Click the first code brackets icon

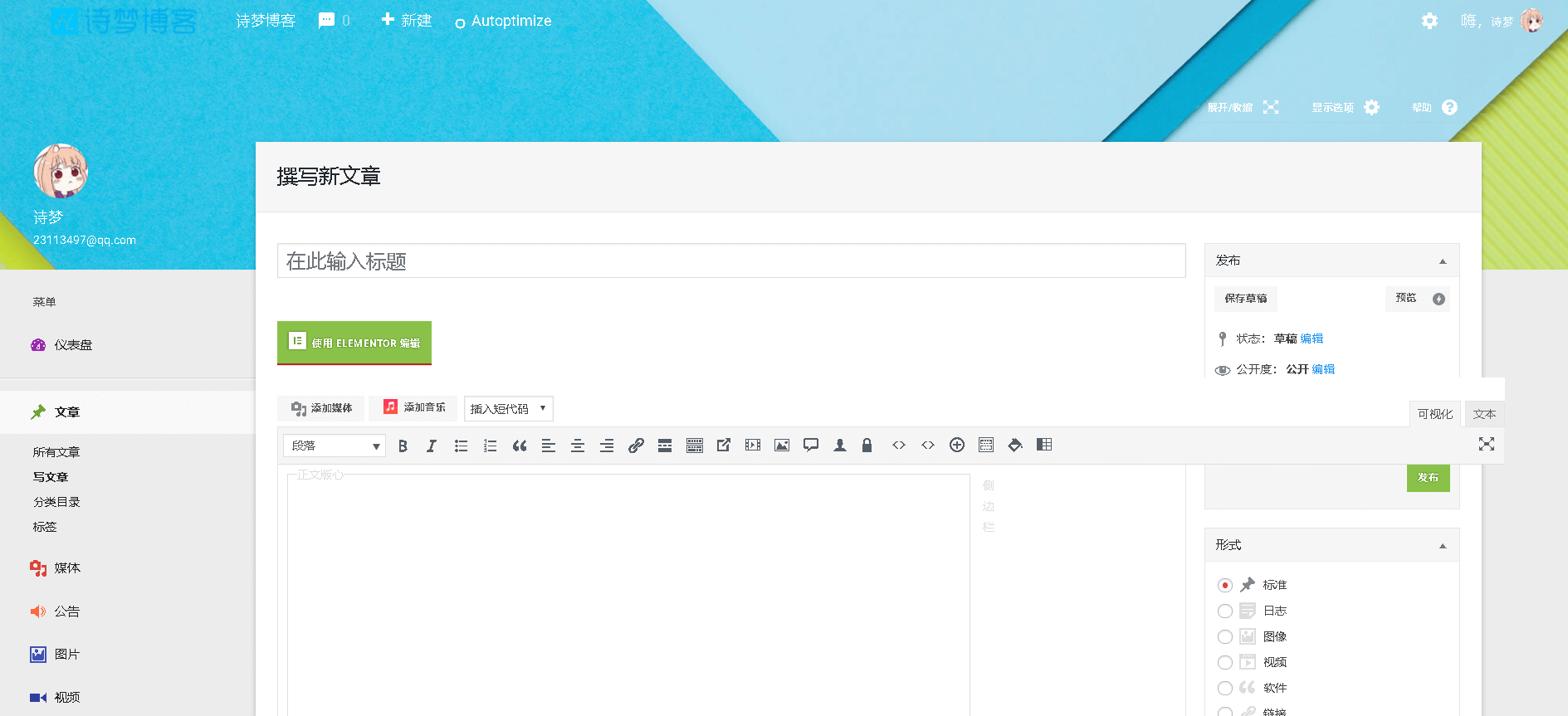click(899, 446)
